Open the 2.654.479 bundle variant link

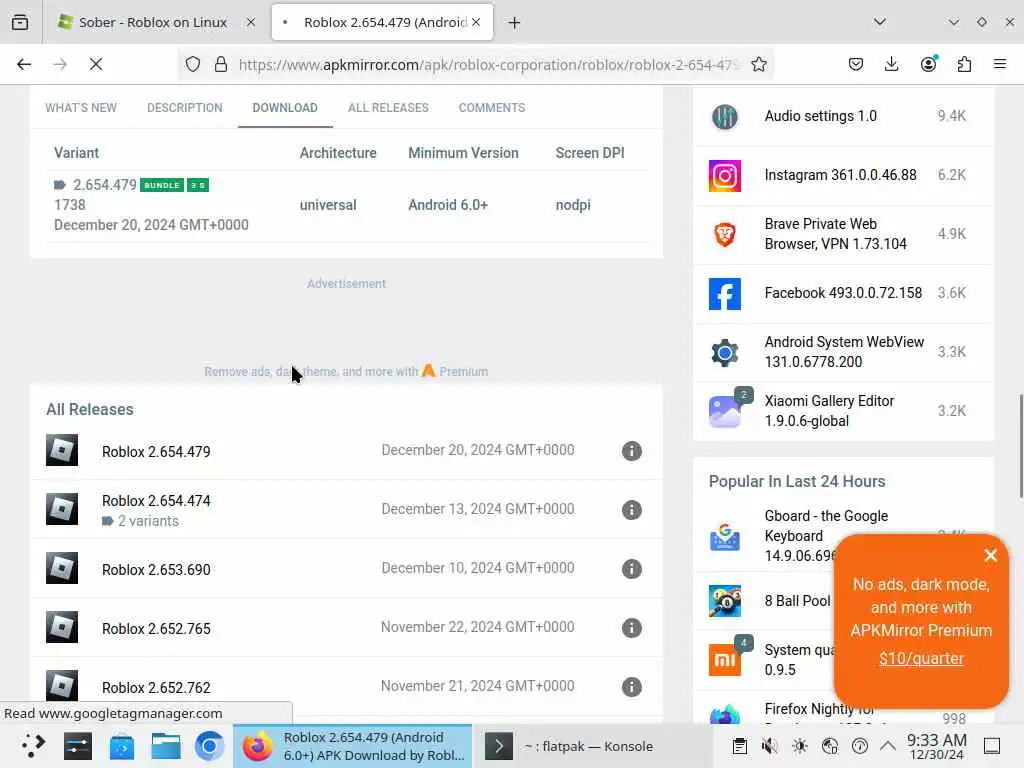coord(104,185)
